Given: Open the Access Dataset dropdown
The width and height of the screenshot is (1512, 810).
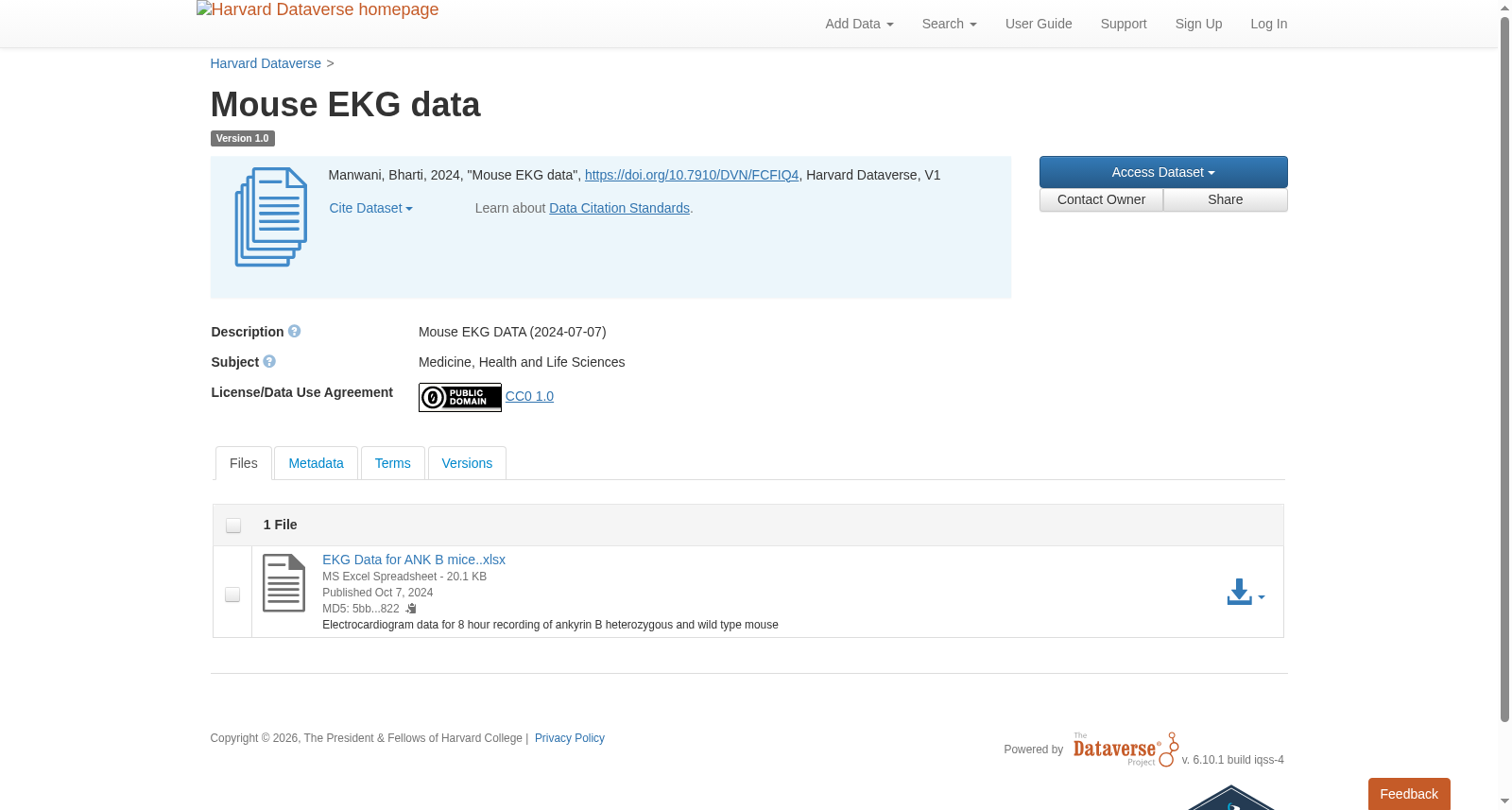Looking at the screenshot, I should click(1163, 172).
